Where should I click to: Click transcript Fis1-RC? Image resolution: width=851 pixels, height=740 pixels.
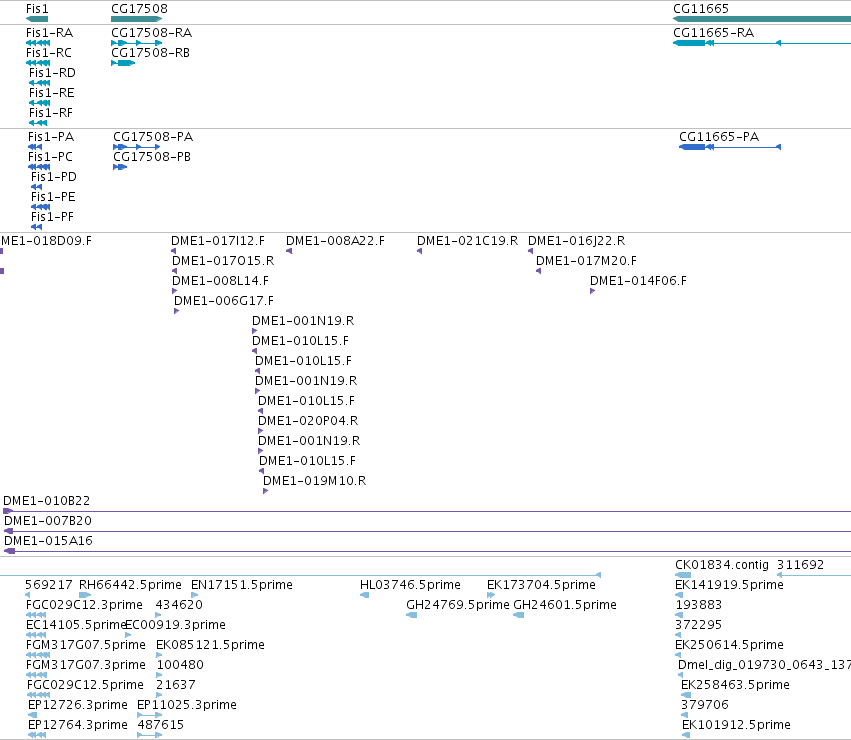(38, 63)
